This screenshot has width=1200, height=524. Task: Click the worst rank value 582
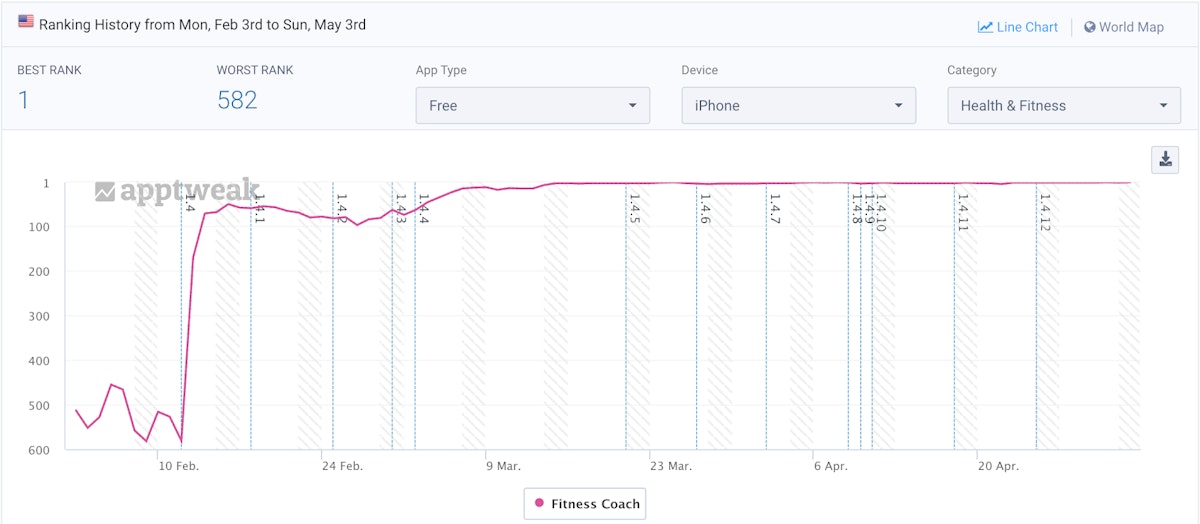[x=237, y=100]
